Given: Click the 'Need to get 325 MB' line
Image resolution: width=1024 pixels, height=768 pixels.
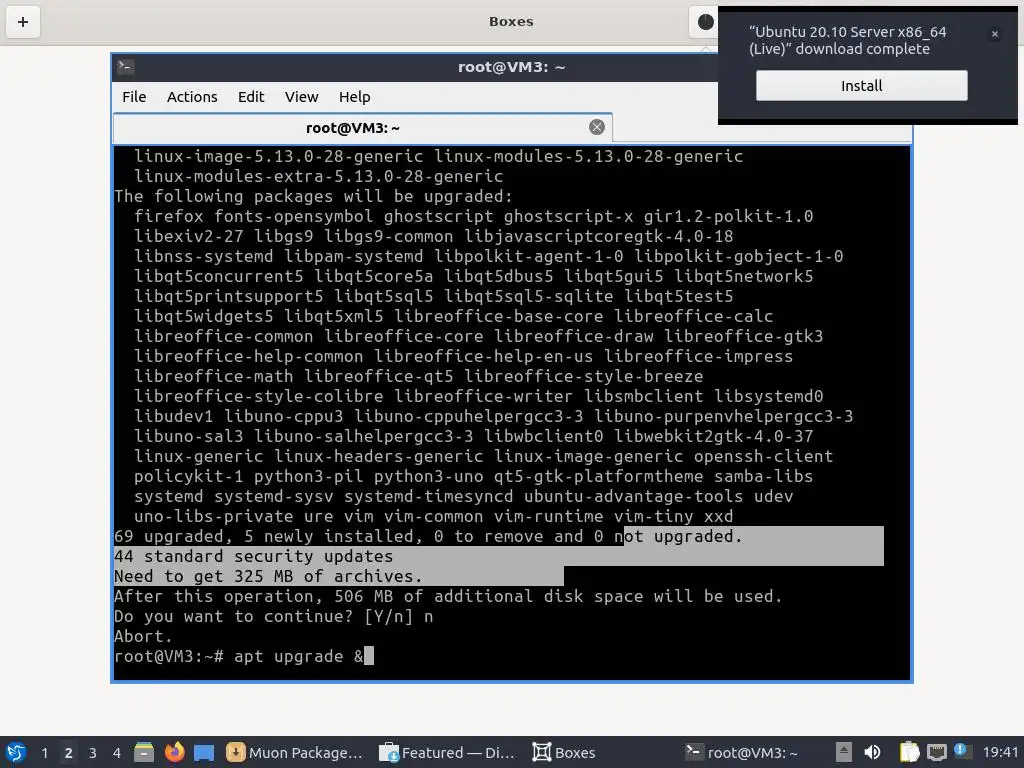Looking at the screenshot, I should (268, 576).
